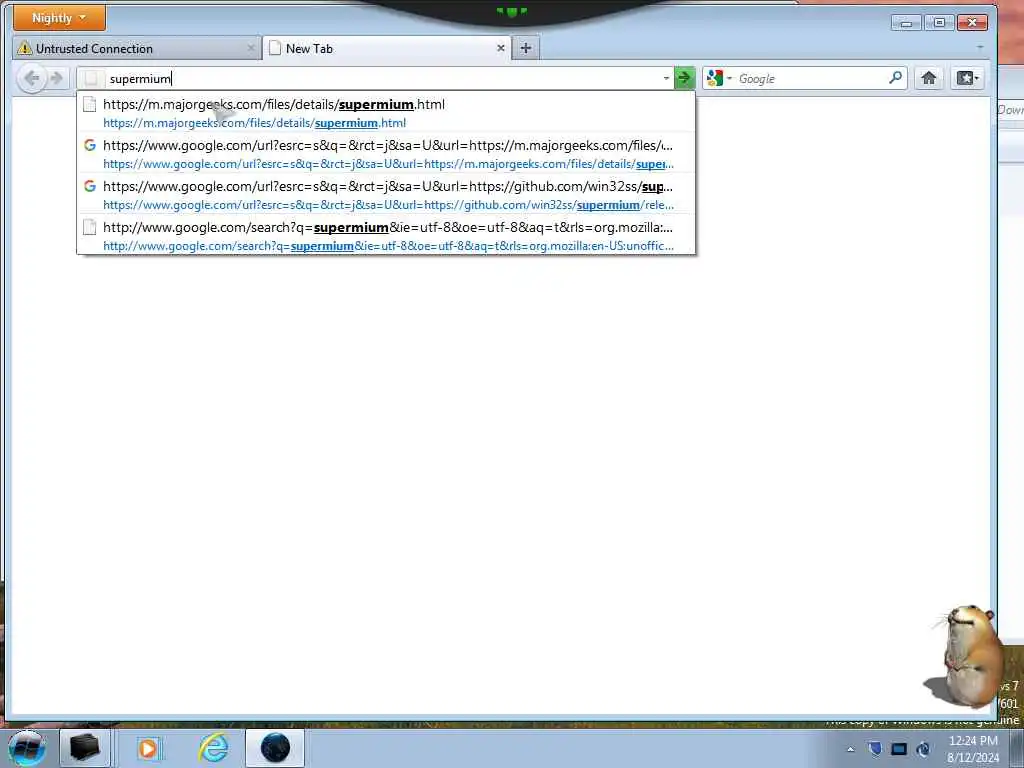This screenshot has width=1024, height=768.
Task: Minimize the Nightly window
Action: 906,23
